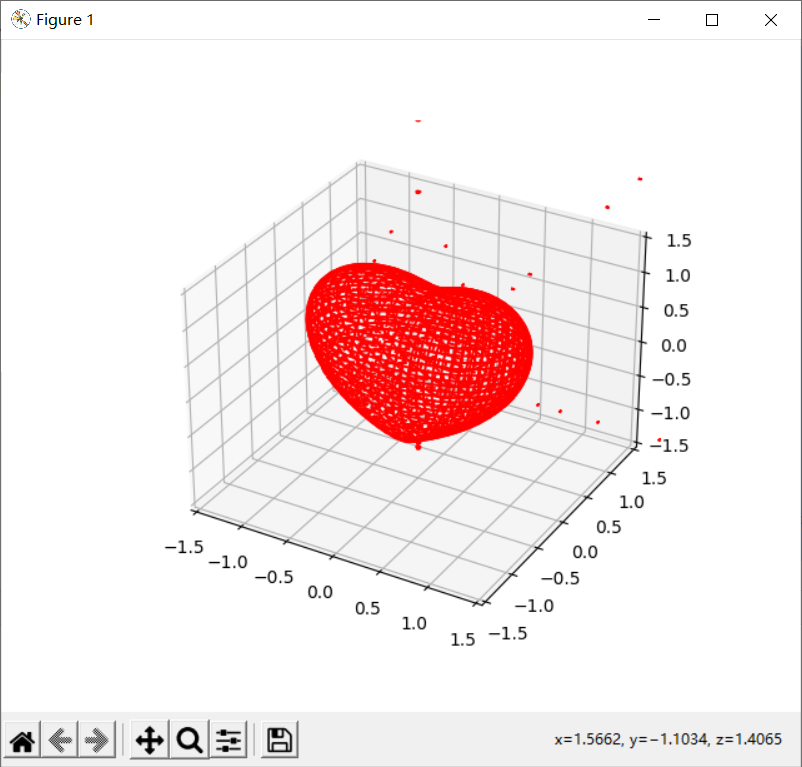Click the matplotlib logo in the title bar

coord(19,19)
